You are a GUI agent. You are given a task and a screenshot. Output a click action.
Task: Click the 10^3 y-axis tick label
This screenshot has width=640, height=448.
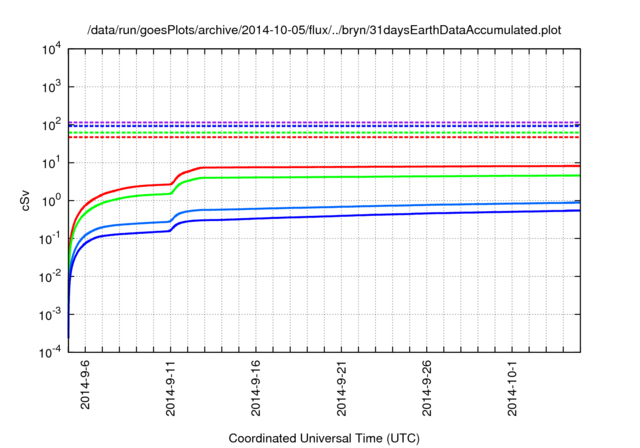[51, 86]
